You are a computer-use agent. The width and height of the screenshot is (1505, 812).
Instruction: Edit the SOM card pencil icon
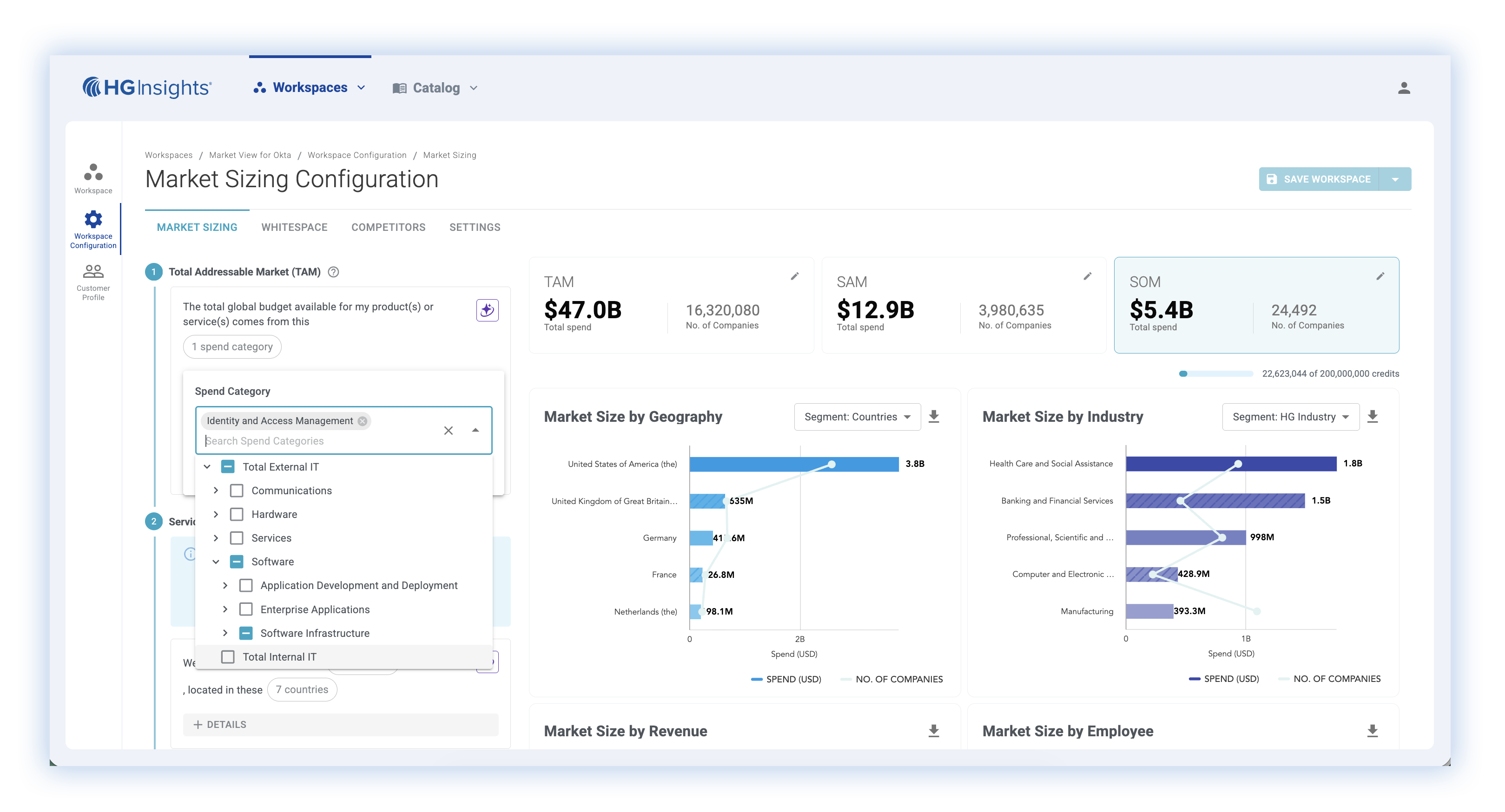point(1380,276)
